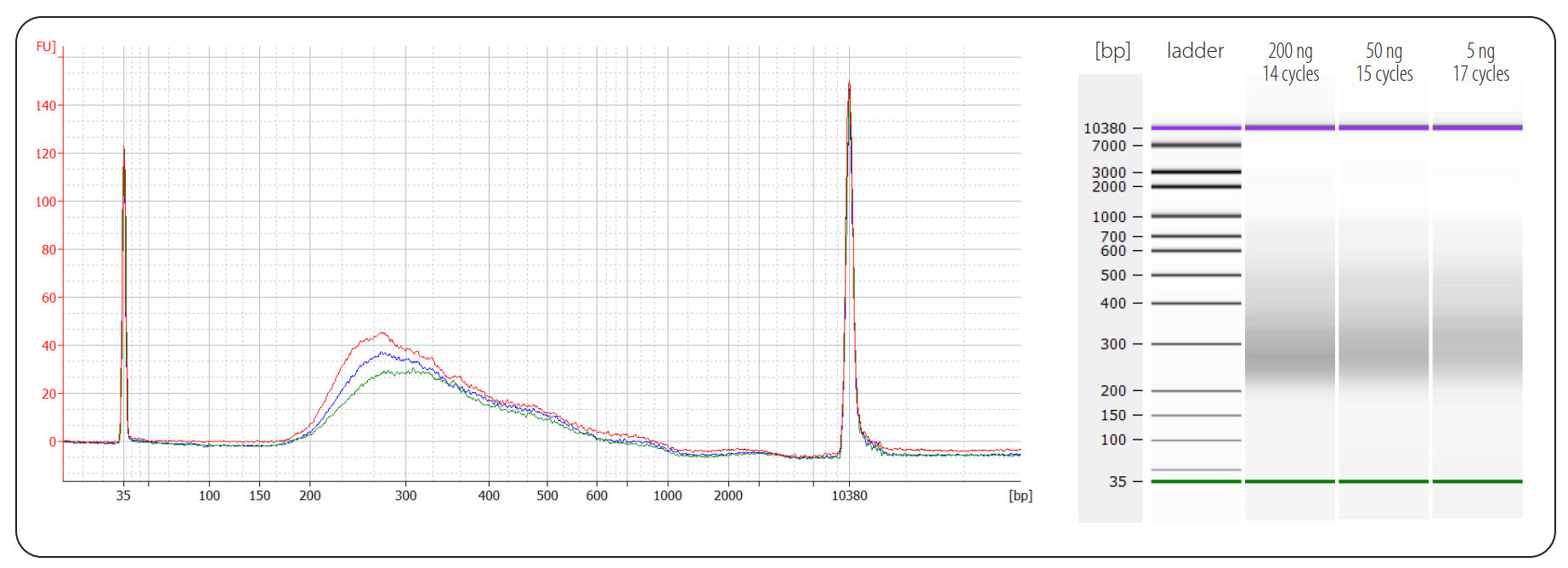
Task: Click the 0 value on the FU axis
Action: coord(53,442)
